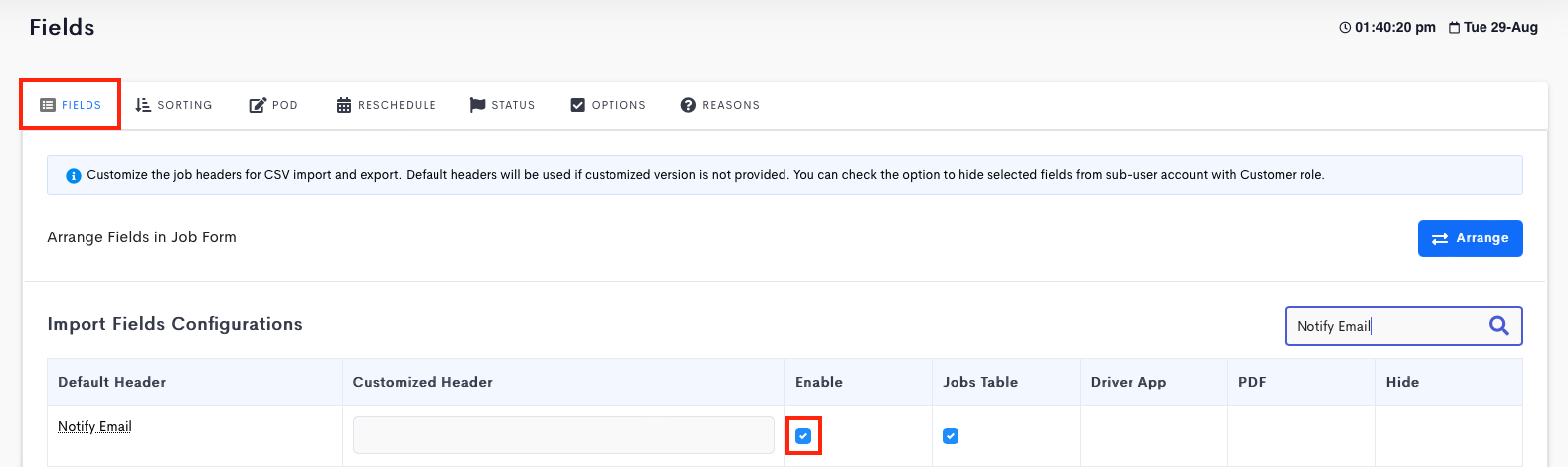Click the Sorting tab icon
The width and height of the screenshot is (1568, 467).
coord(143,105)
